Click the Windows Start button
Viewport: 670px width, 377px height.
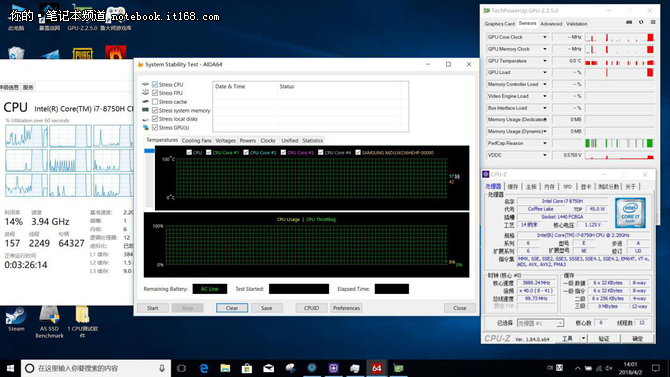point(10,368)
